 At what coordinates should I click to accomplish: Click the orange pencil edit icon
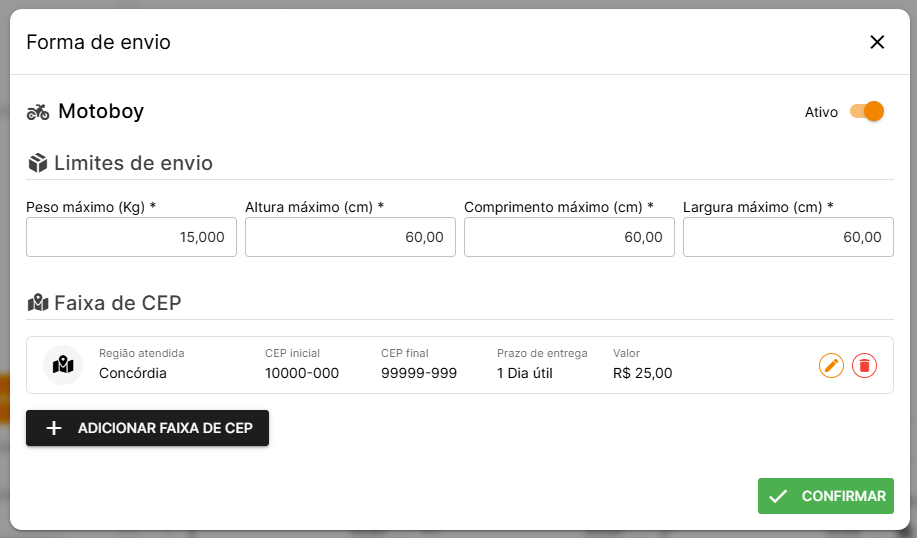point(831,365)
